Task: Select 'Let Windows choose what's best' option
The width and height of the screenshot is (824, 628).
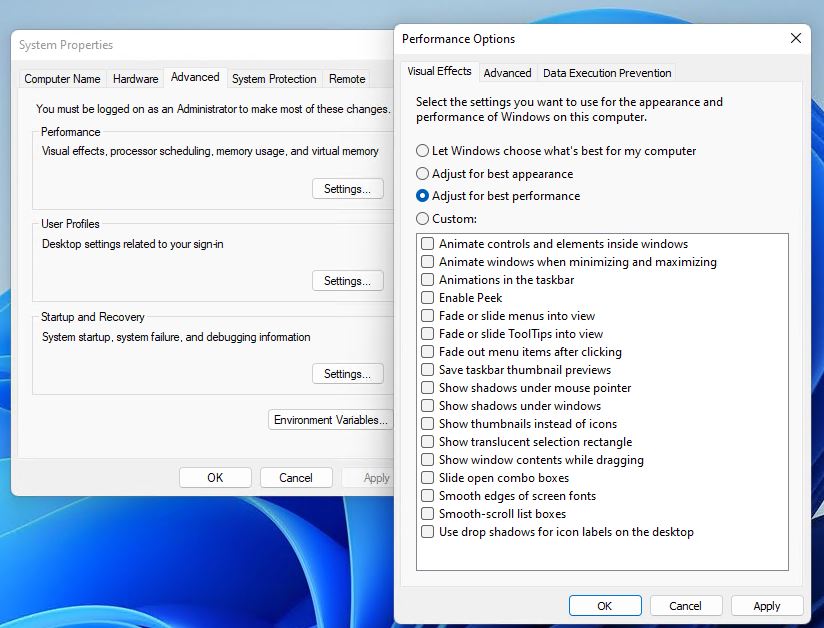Action: point(423,151)
